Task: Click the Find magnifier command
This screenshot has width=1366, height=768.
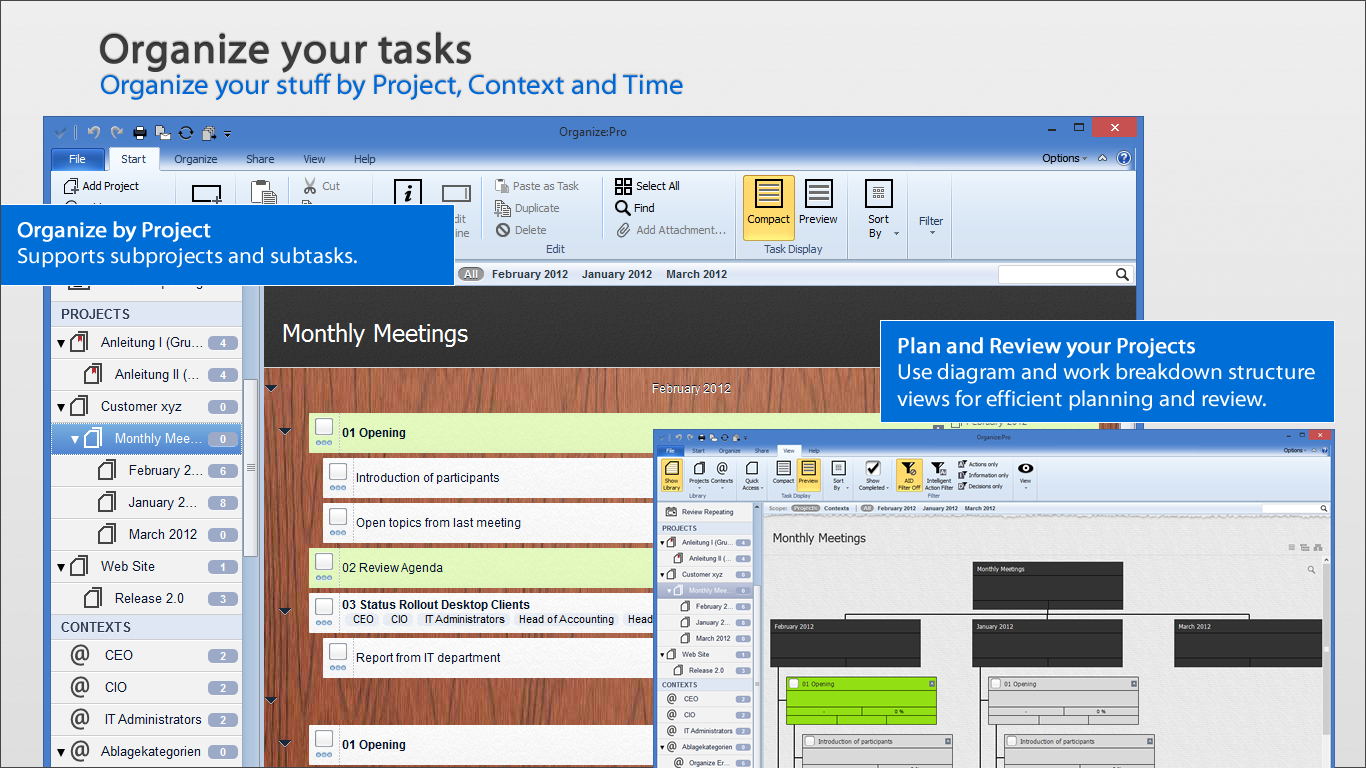Action: coord(635,208)
